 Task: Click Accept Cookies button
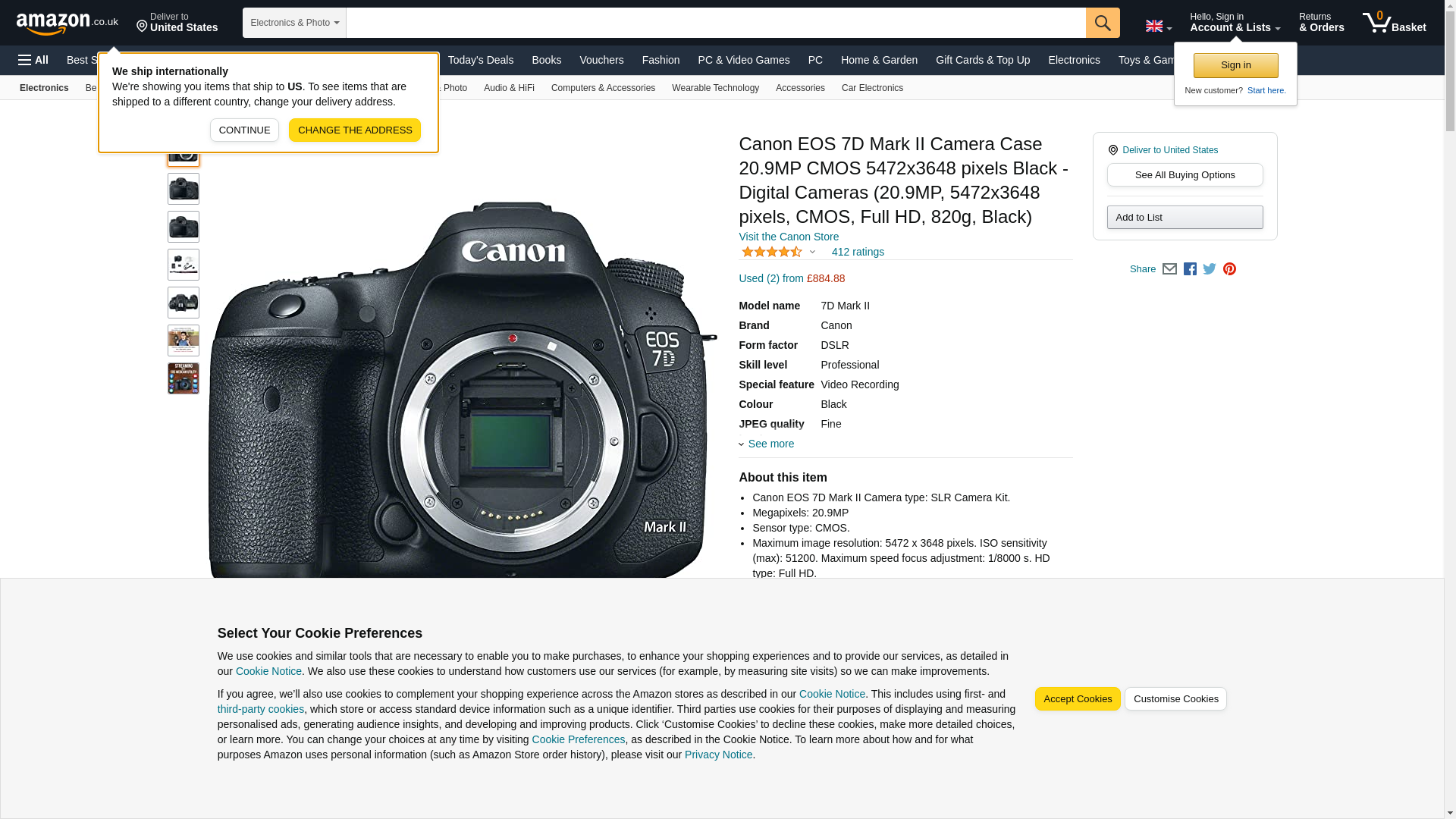click(1078, 699)
